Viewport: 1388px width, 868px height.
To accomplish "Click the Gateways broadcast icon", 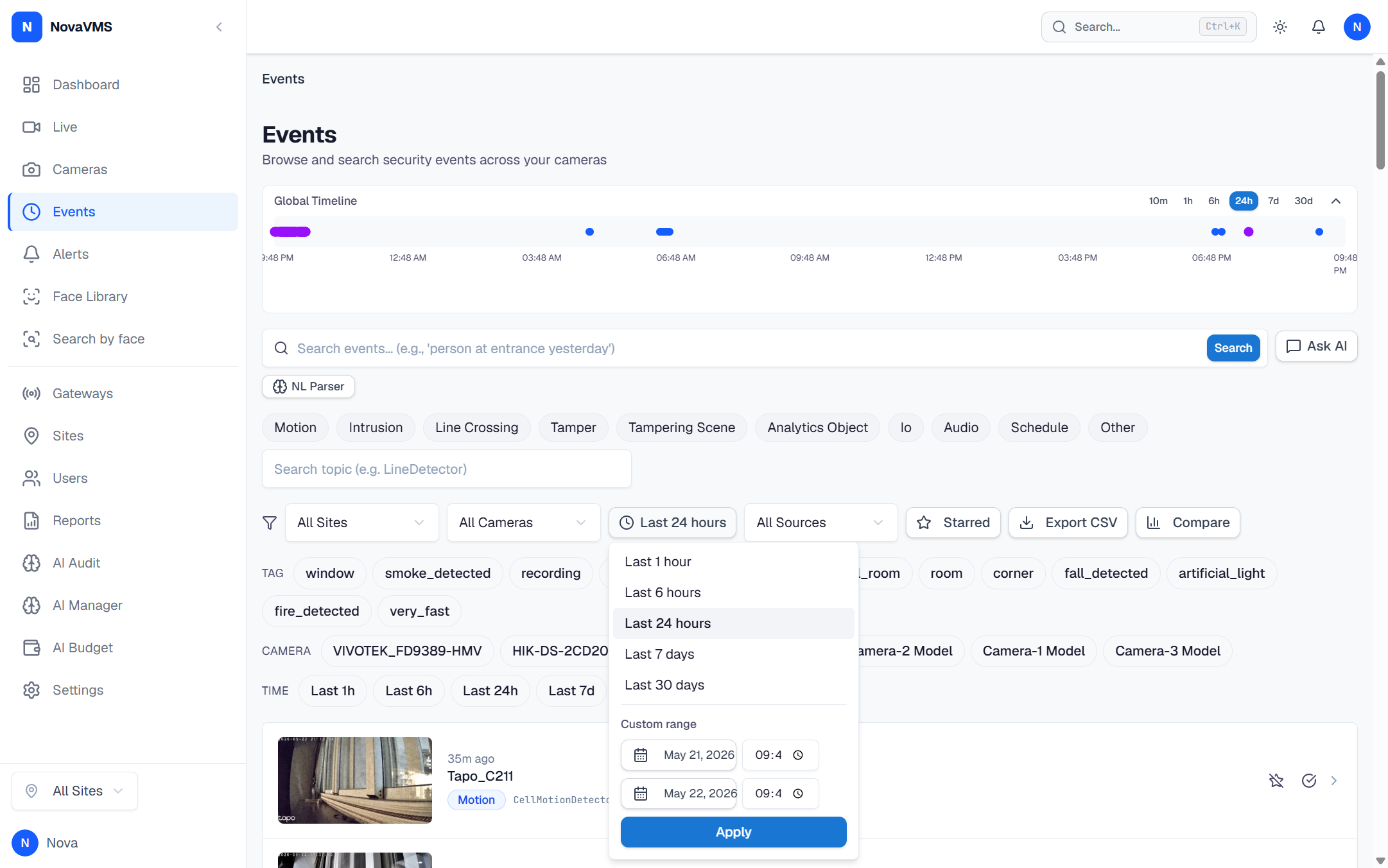I will click(31, 394).
